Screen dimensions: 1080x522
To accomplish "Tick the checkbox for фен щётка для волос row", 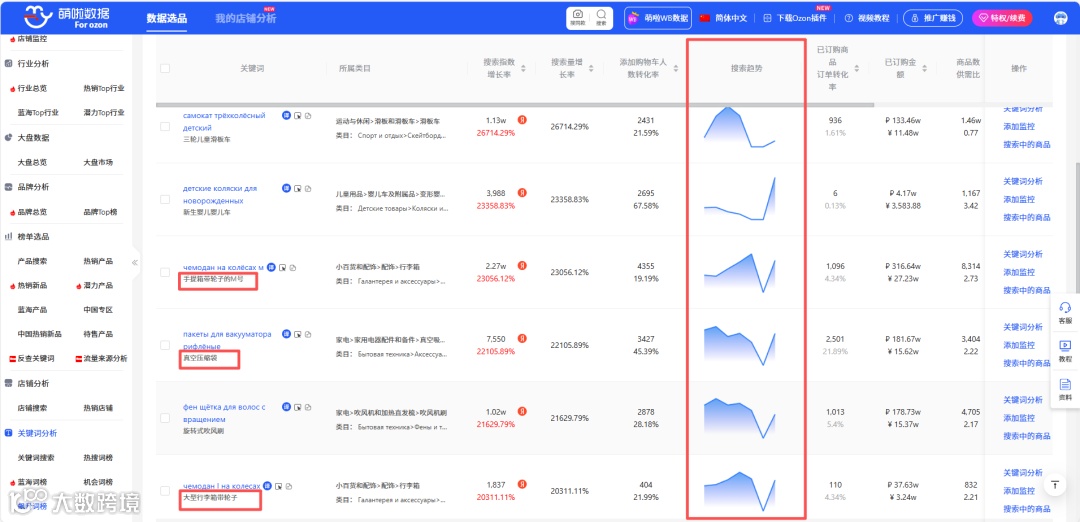I will tap(165, 418).
